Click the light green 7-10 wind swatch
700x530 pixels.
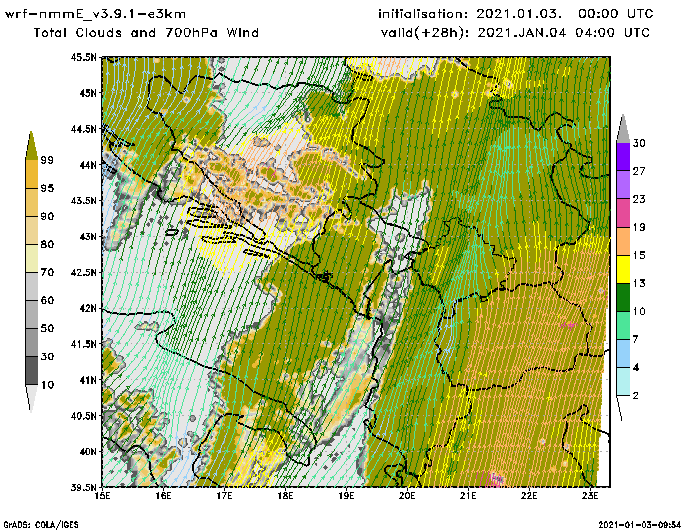click(x=623, y=326)
